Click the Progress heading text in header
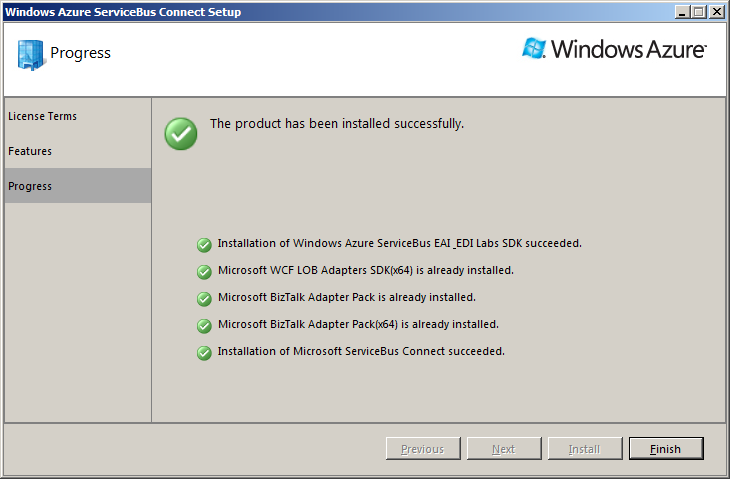Viewport: 730px width, 479px height. [81, 53]
